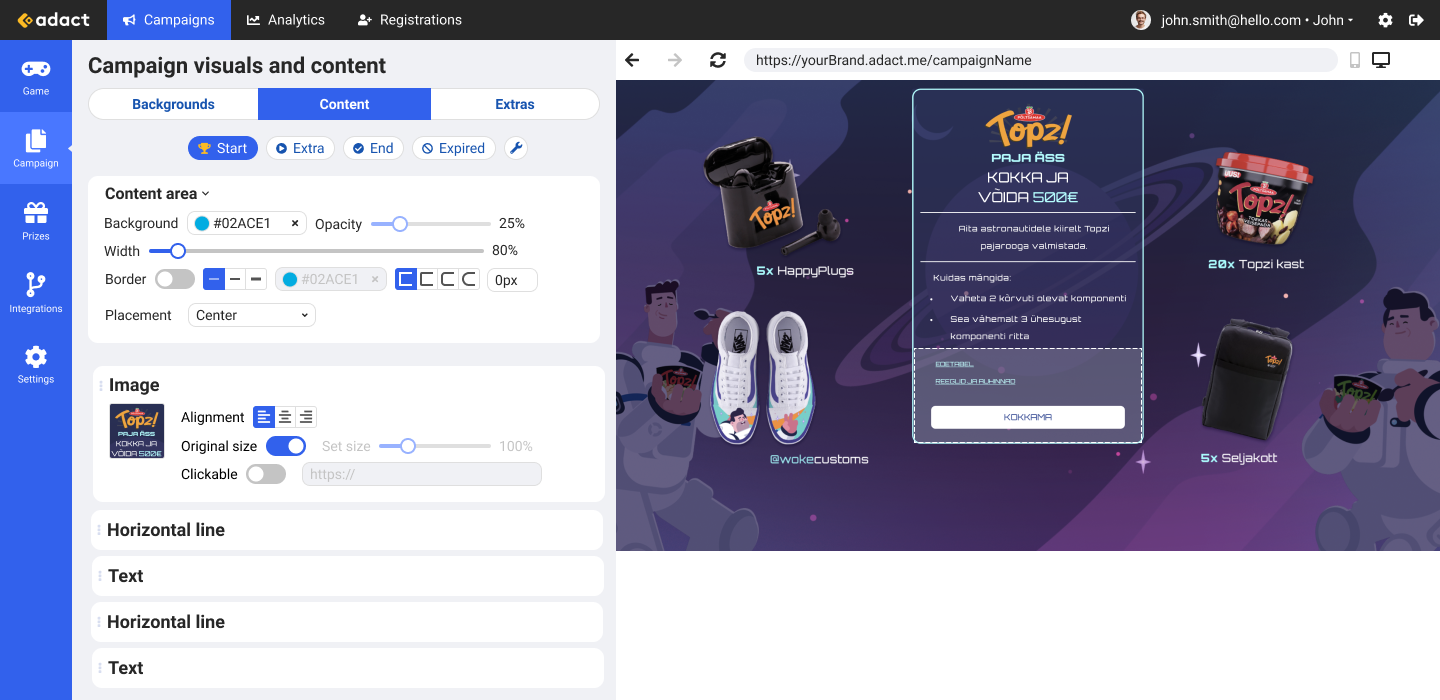Choose the square corner border shape
This screenshot has width=1440, height=700.
[406, 279]
